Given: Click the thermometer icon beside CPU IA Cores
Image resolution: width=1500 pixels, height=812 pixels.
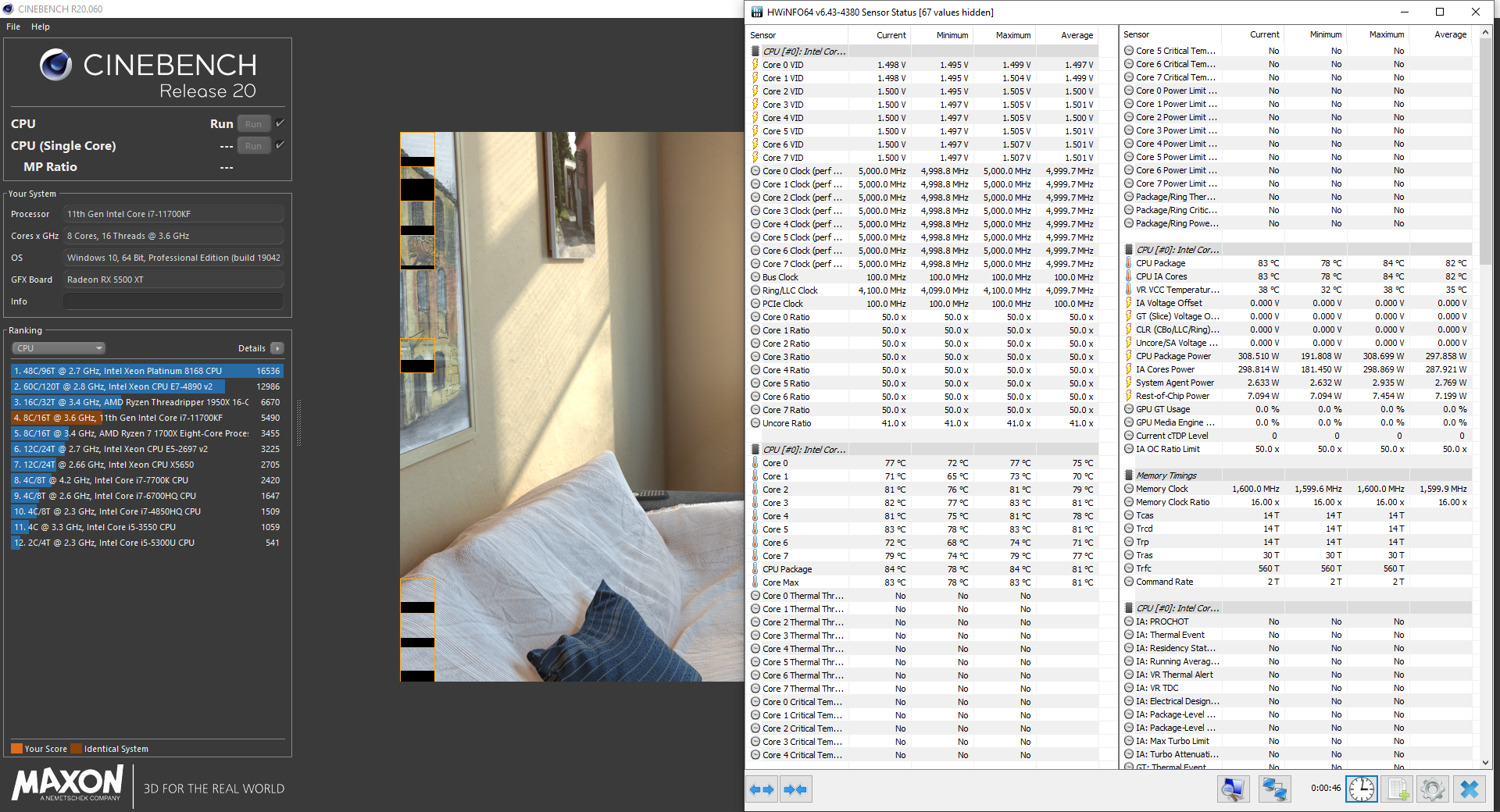Looking at the screenshot, I should point(1129,276).
